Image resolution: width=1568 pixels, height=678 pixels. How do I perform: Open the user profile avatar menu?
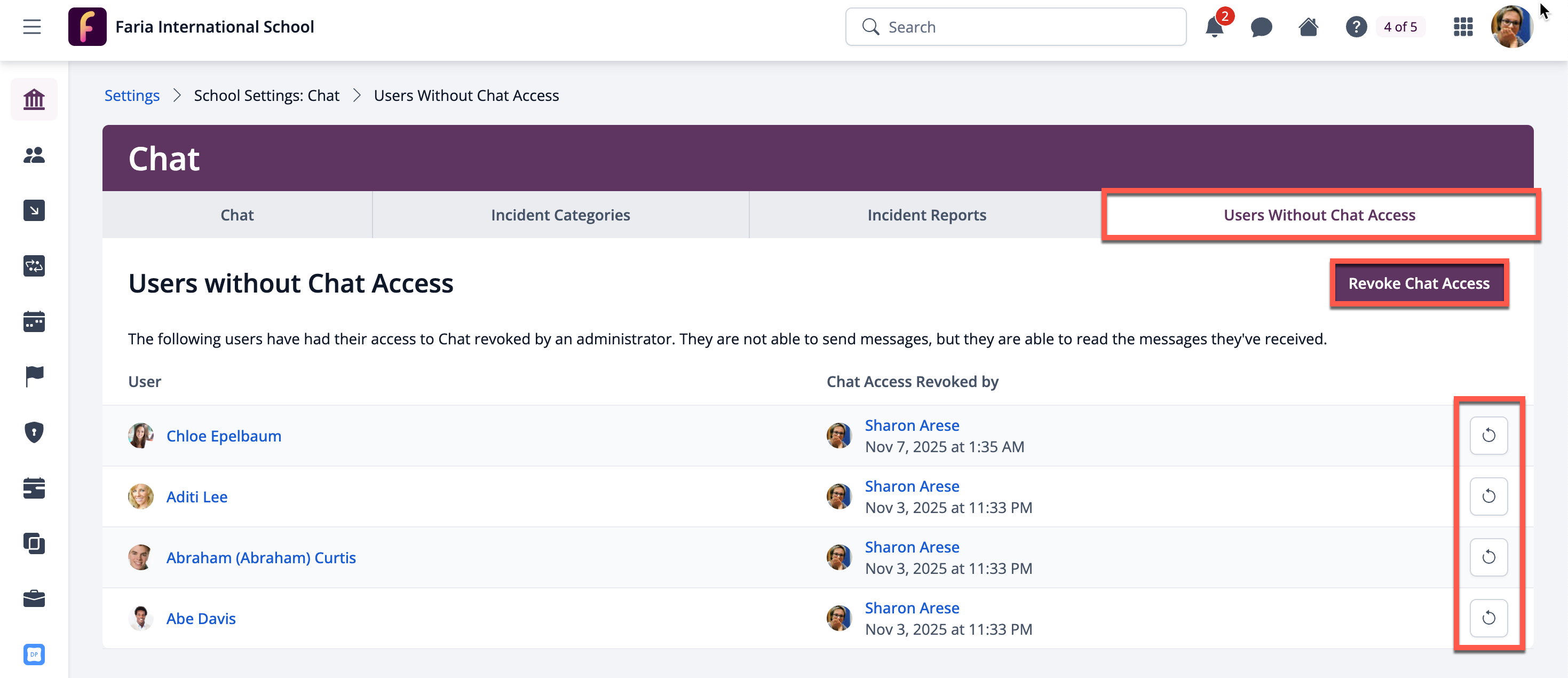(1511, 27)
